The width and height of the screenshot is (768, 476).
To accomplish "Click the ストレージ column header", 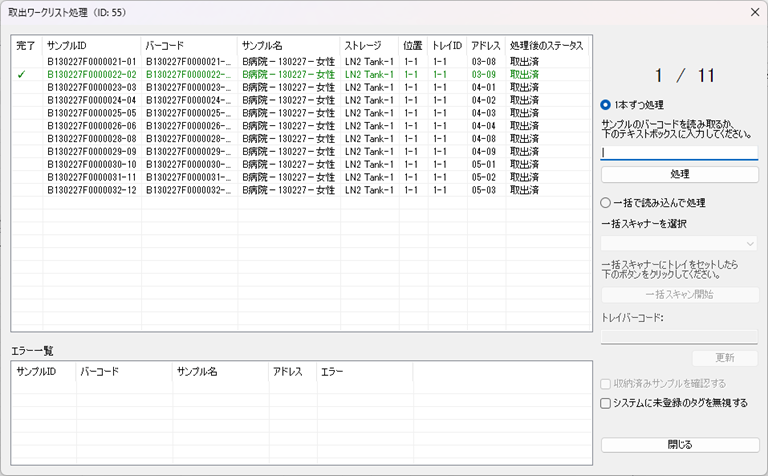I will pyautogui.click(x=368, y=46).
